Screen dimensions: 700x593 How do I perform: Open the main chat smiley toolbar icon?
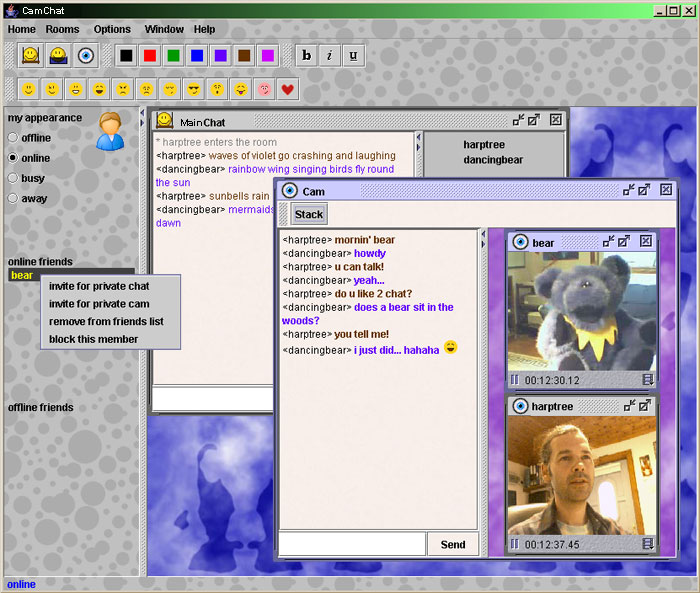30,55
